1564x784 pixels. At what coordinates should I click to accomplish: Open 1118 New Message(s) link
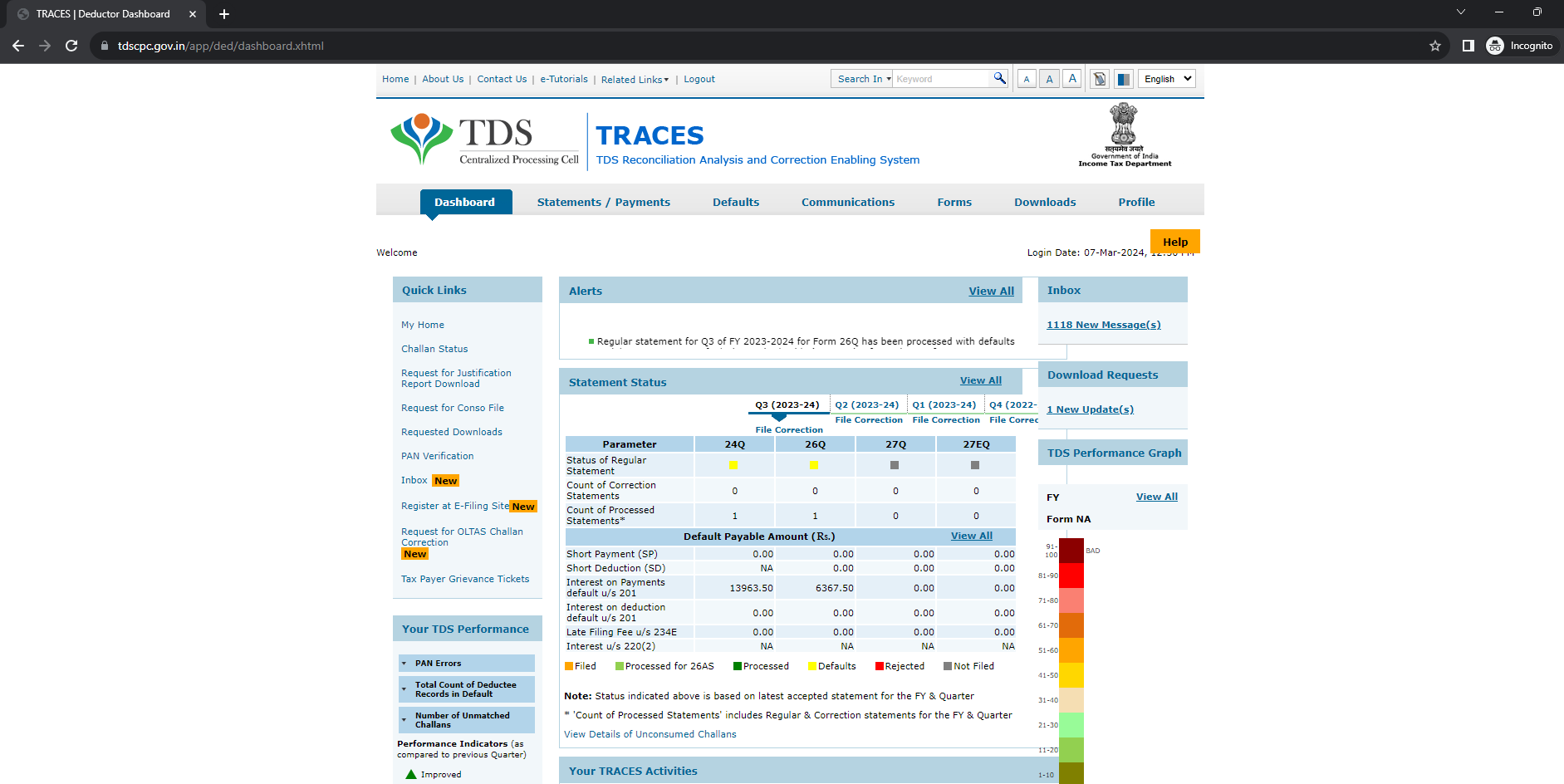coord(1104,325)
